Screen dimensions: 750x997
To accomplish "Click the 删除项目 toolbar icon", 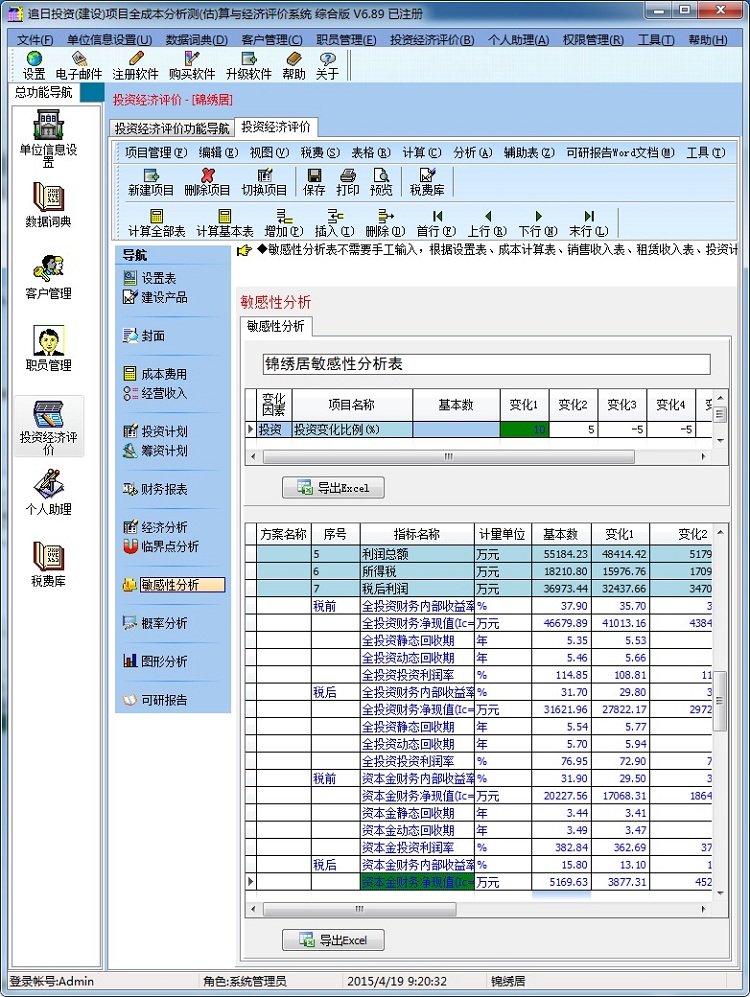I will pyautogui.click(x=207, y=182).
